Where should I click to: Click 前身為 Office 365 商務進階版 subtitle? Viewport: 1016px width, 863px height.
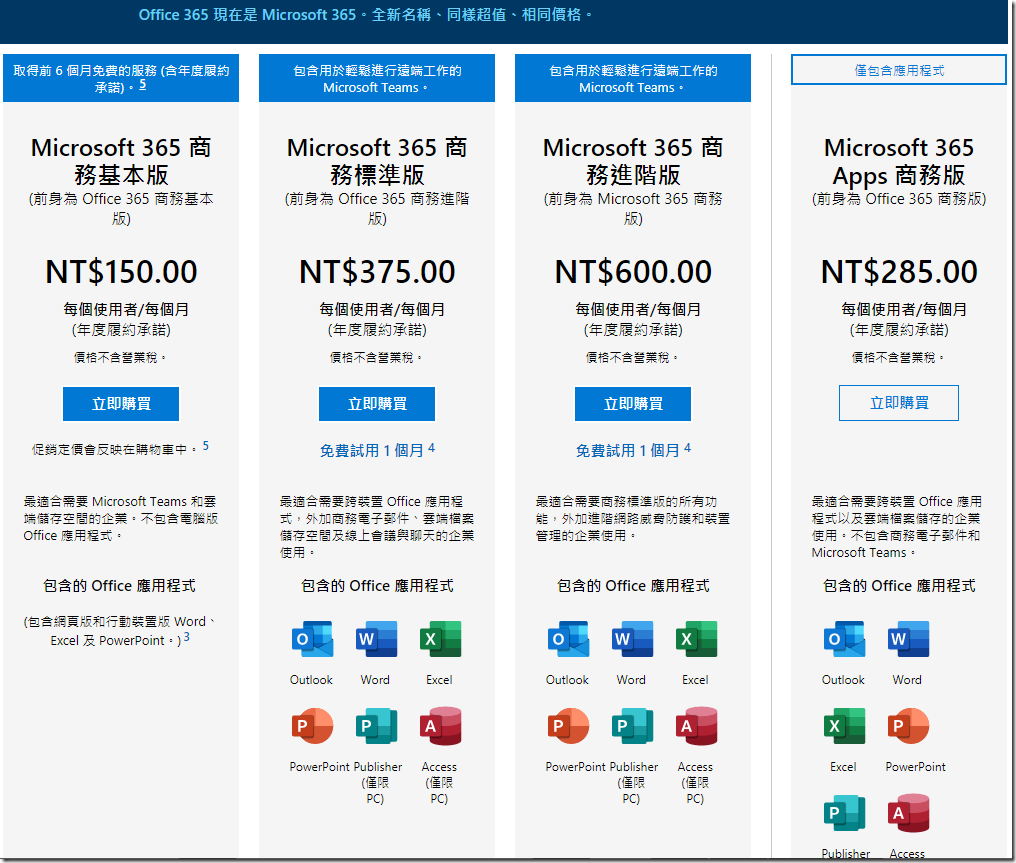[377, 209]
